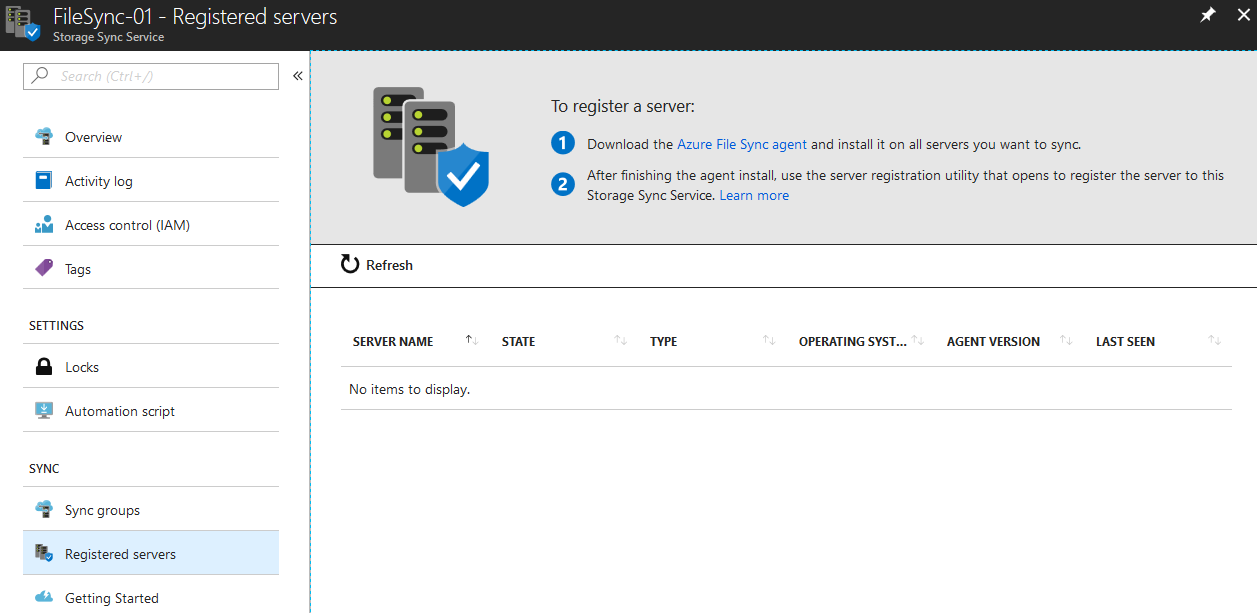The width and height of the screenshot is (1257, 613).
Task: Collapse the sidebar menu with the double chevron
Action: coord(297,76)
